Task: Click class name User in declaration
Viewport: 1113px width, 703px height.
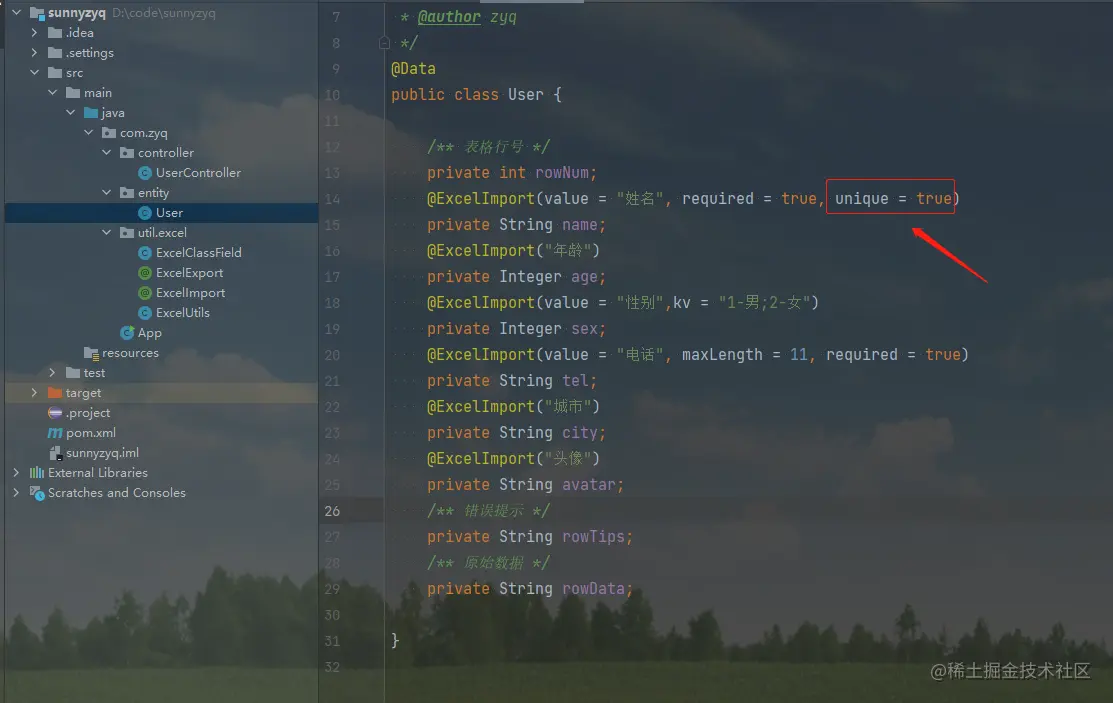Action: click(x=526, y=94)
